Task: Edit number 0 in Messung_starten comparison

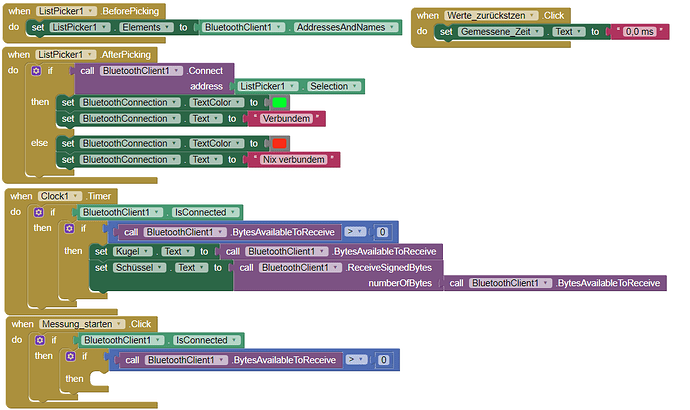Action: [384, 360]
